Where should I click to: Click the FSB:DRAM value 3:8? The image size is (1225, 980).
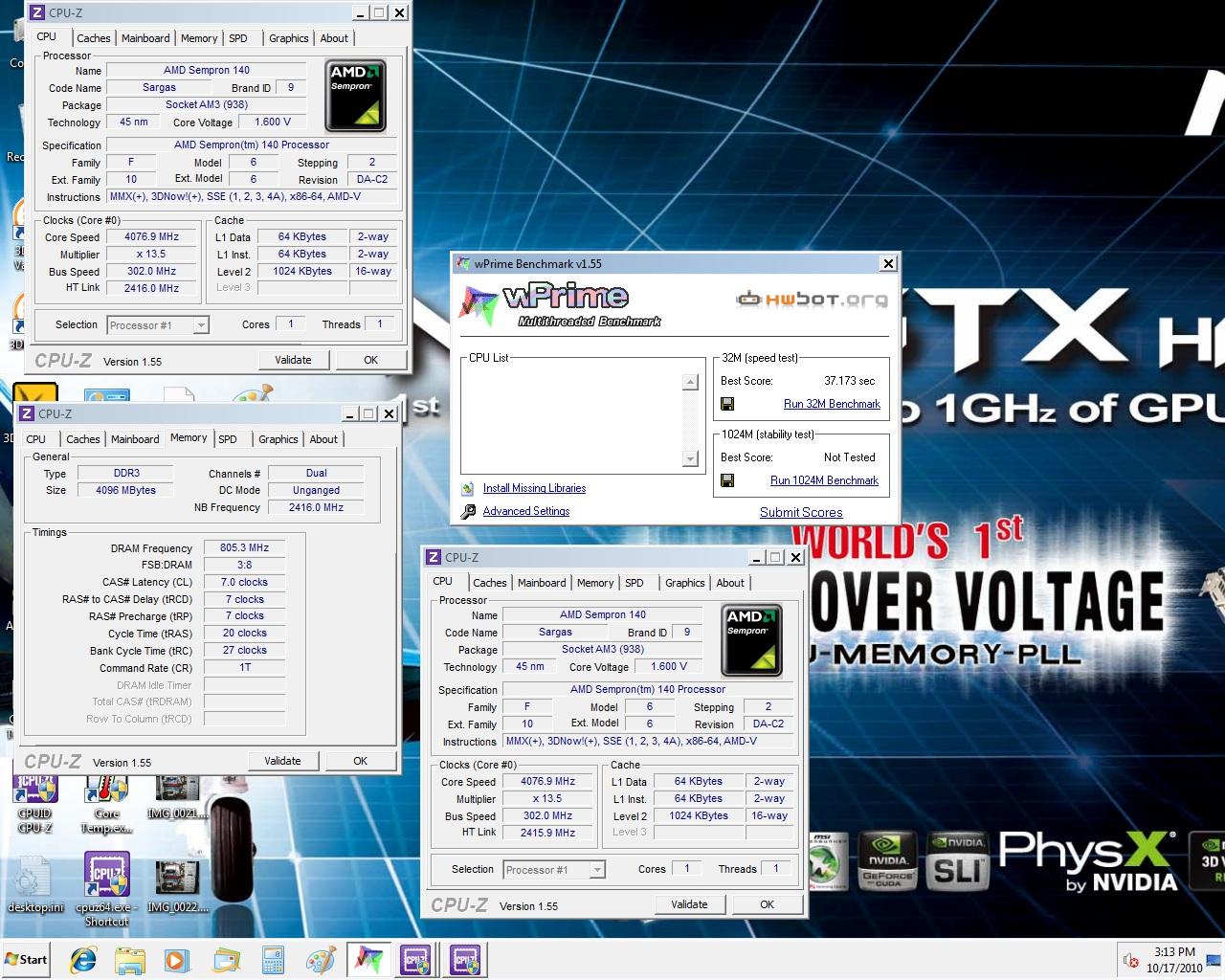(244, 565)
